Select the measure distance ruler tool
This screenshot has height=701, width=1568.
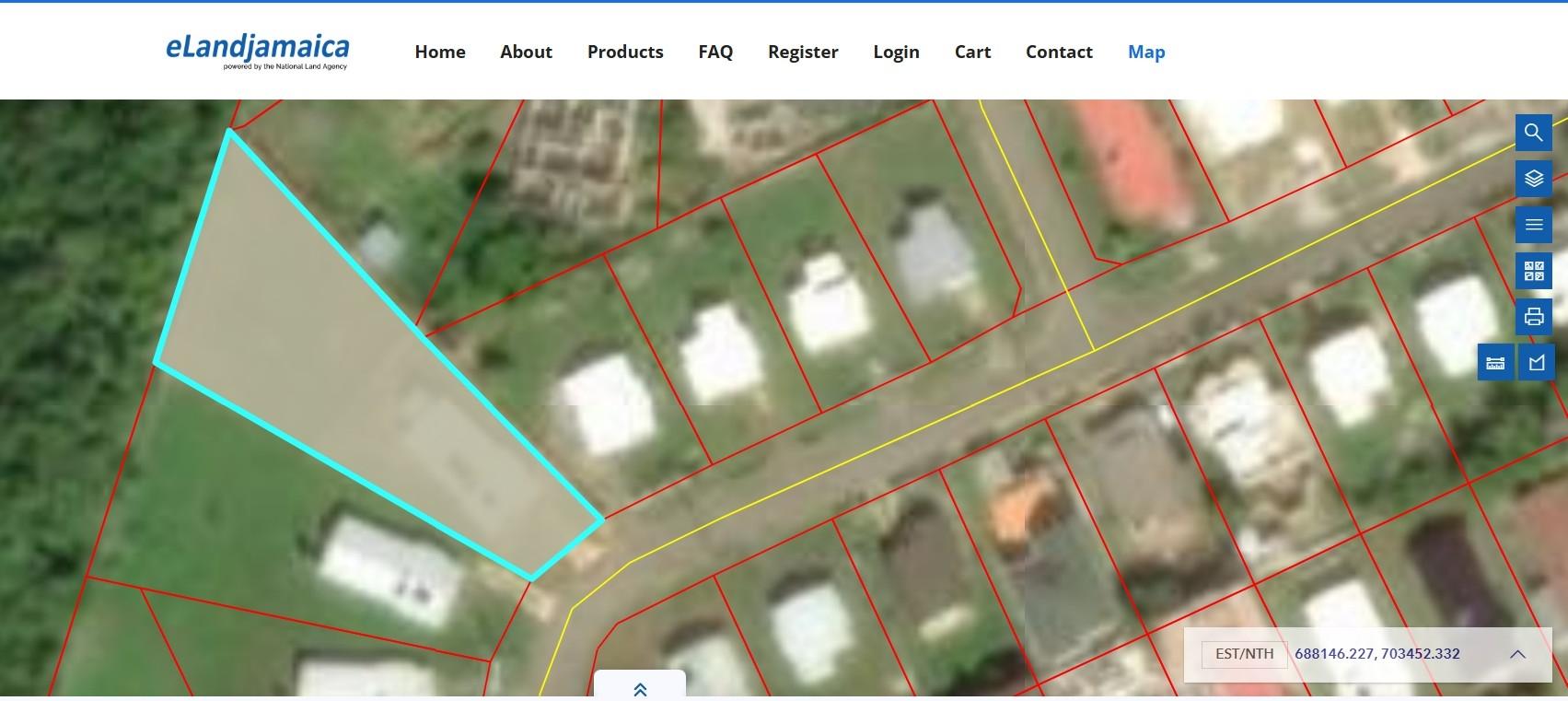1495,363
